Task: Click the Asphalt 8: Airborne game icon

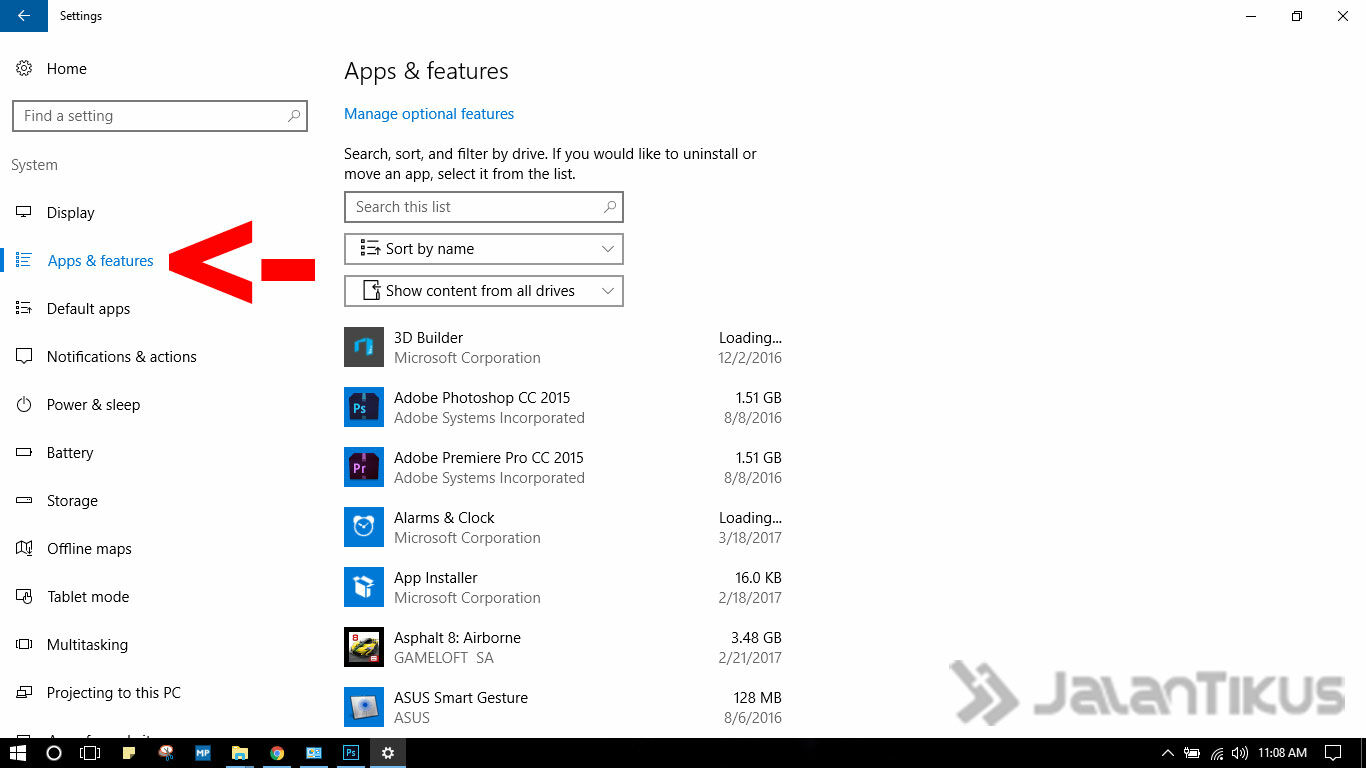Action: point(364,647)
